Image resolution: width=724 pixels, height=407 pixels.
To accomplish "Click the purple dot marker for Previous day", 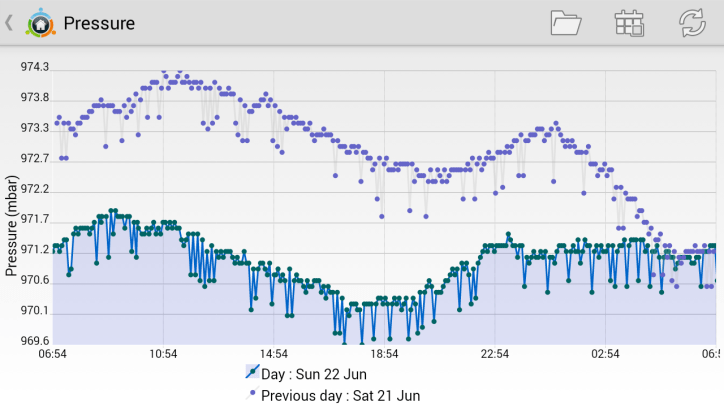I will pyautogui.click(x=251, y=395).
